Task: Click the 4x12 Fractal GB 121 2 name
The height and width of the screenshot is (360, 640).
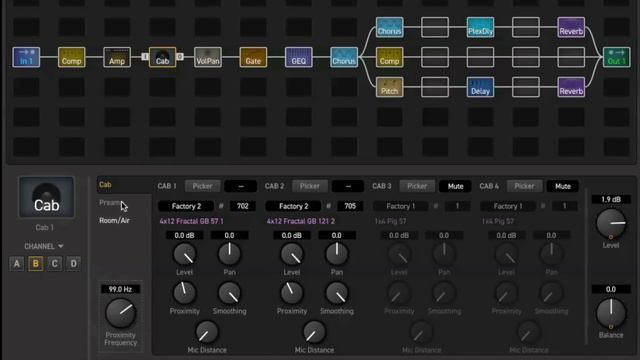Action: (x=301, y=221)
